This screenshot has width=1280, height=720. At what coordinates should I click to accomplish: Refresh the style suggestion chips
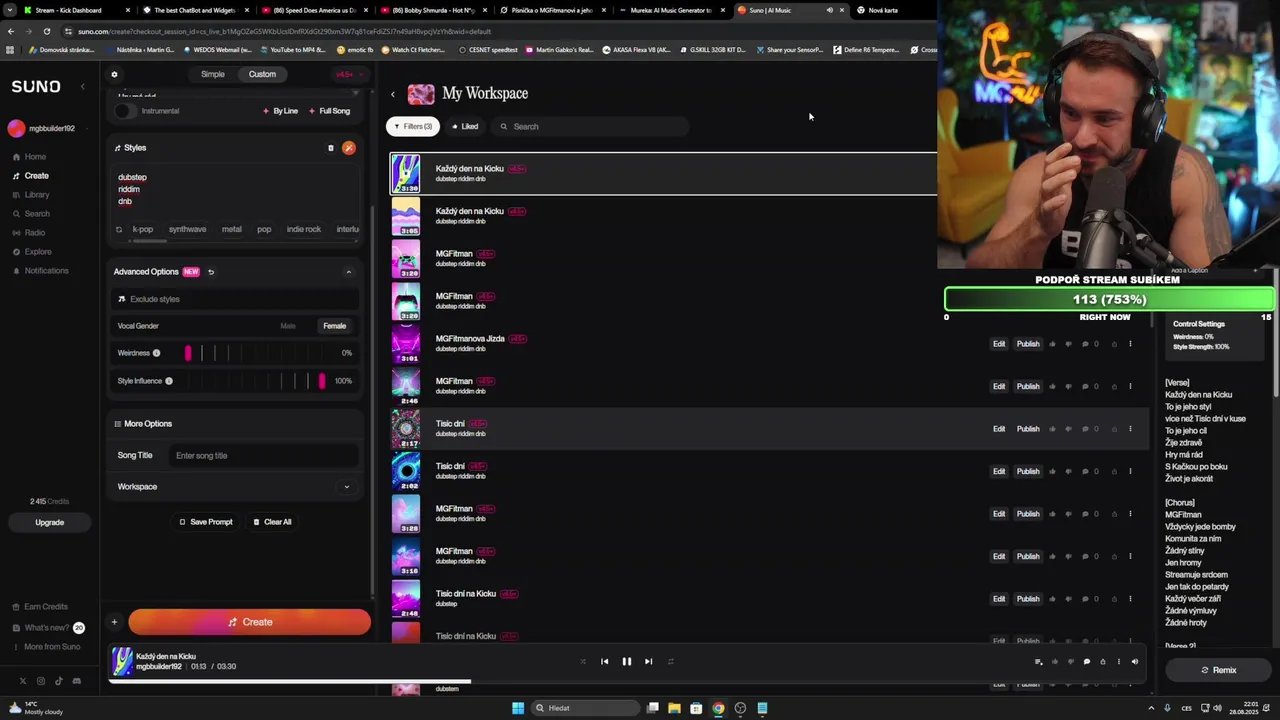pos(119,229)
